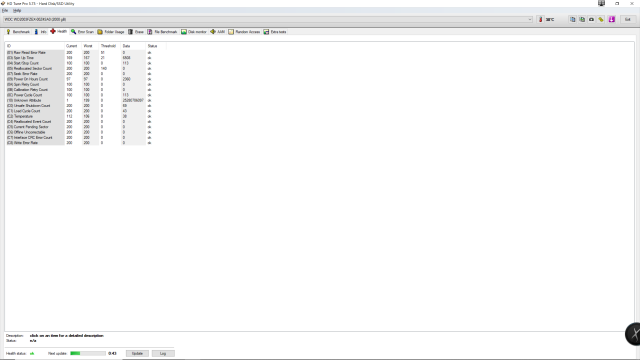This screenshot has height=360, width=640.
Task: Click the red thermometer temperature icon
Action: point(540,19)
